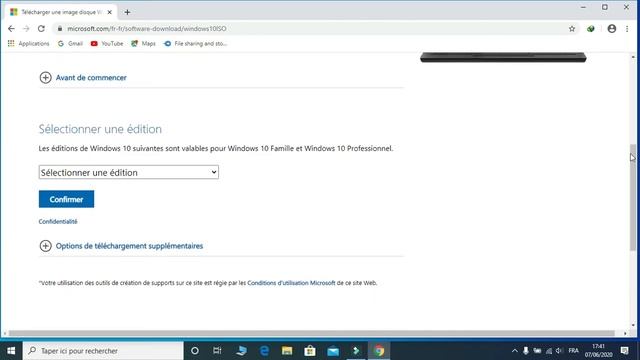Open Microsoft Edge from the taskbar
This screenshot has height=360, width=640.
click(264, 351)
